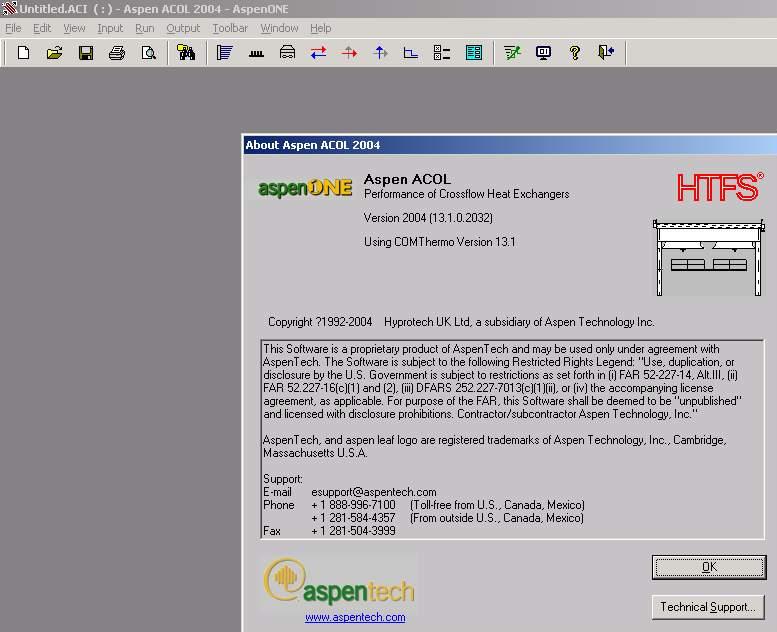Image resolution: width=777 pixels, height=632 pixels.
Task: Click phone number '+ 1 888-996-7100'
Action: (x=353, y=505)
